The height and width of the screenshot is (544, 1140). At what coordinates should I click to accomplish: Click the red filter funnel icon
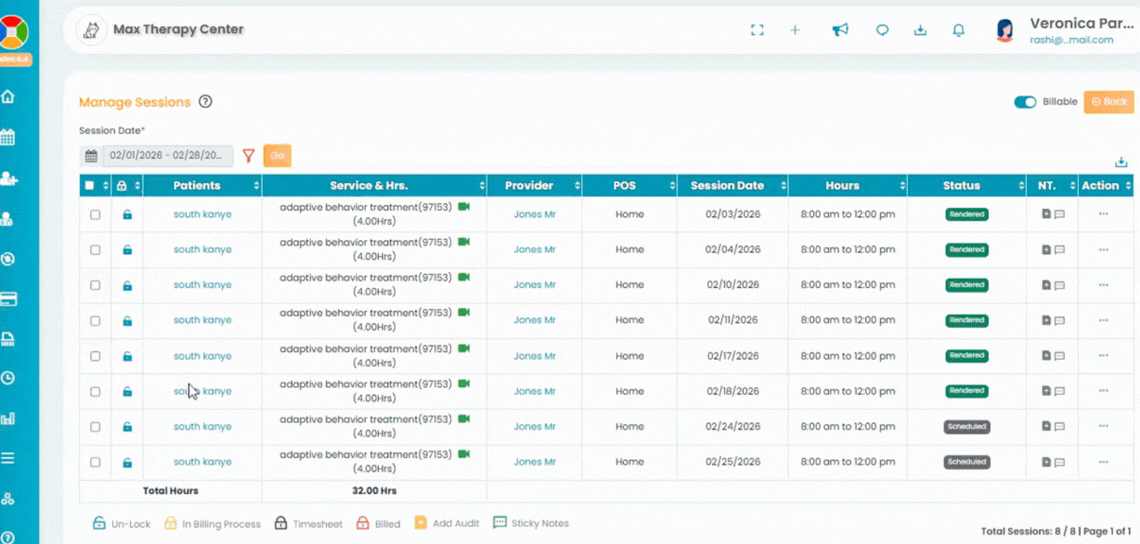(x=249, y=156)
